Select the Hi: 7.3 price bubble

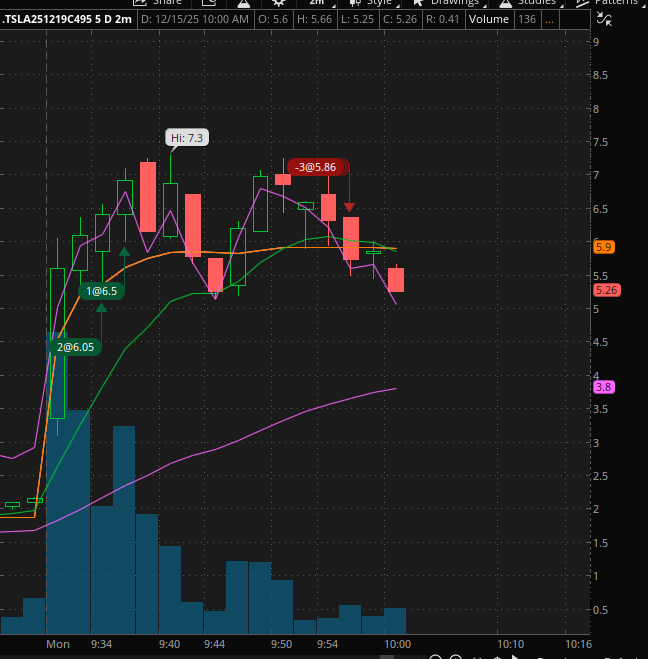click(187, 137)
